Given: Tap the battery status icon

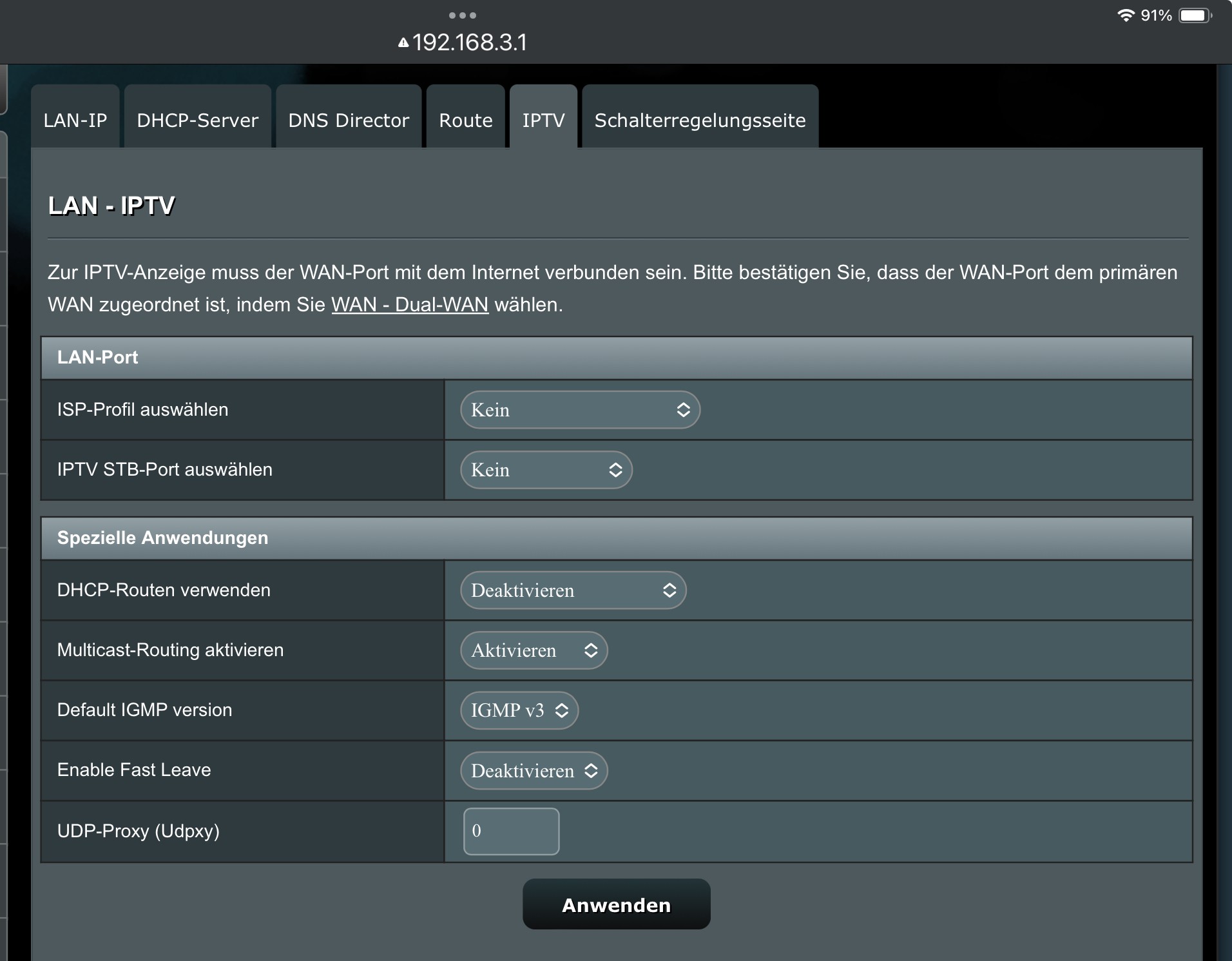Looking at the screenshot, I should [x=1195, y=15].
